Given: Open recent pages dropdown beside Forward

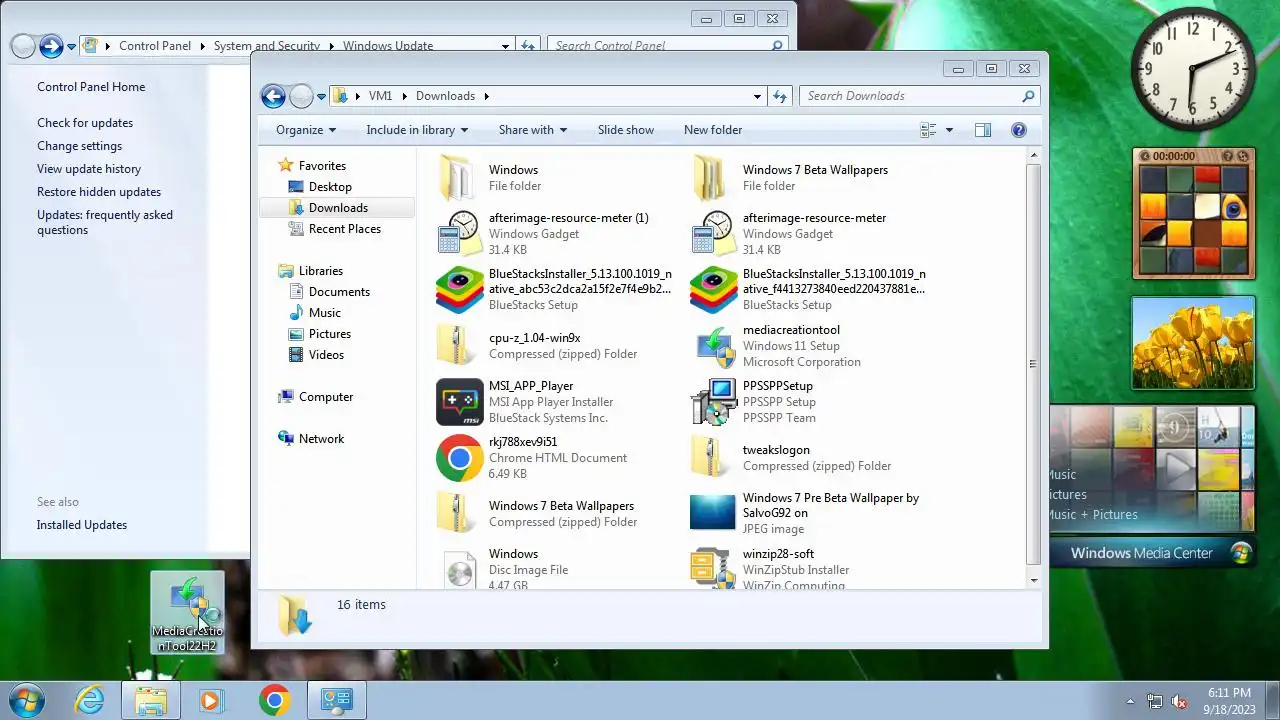Looking at the screenshot, I should click(x=321, y=97).
